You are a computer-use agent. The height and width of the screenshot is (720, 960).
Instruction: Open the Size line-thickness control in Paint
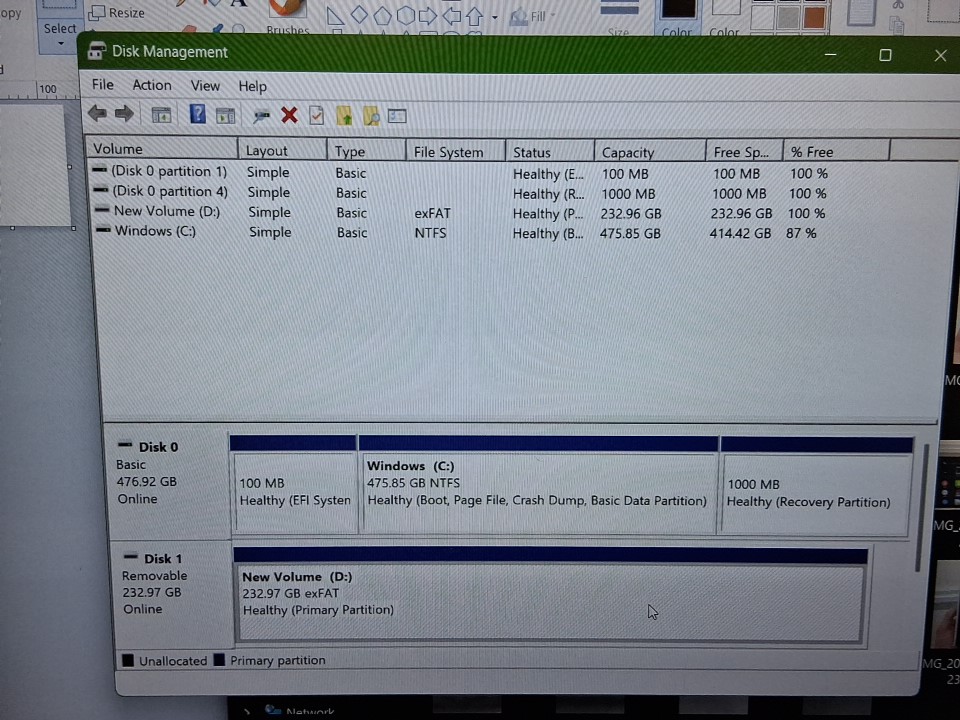619,18
